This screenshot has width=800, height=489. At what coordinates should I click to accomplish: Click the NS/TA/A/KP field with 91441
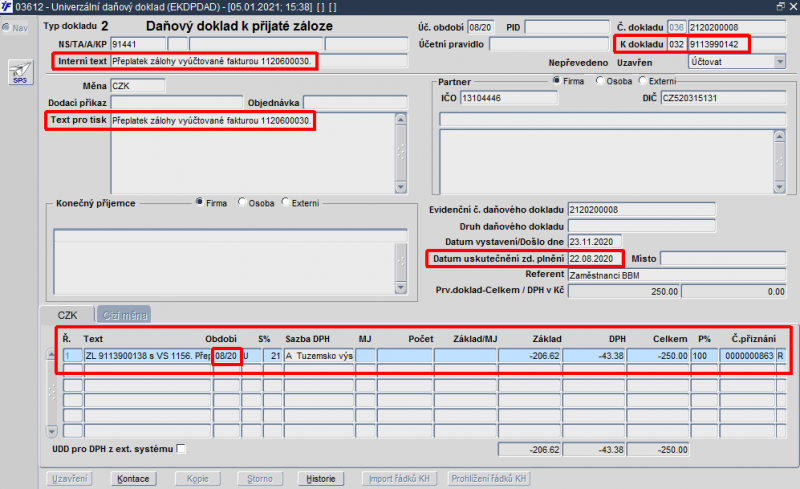click(138, 44)
